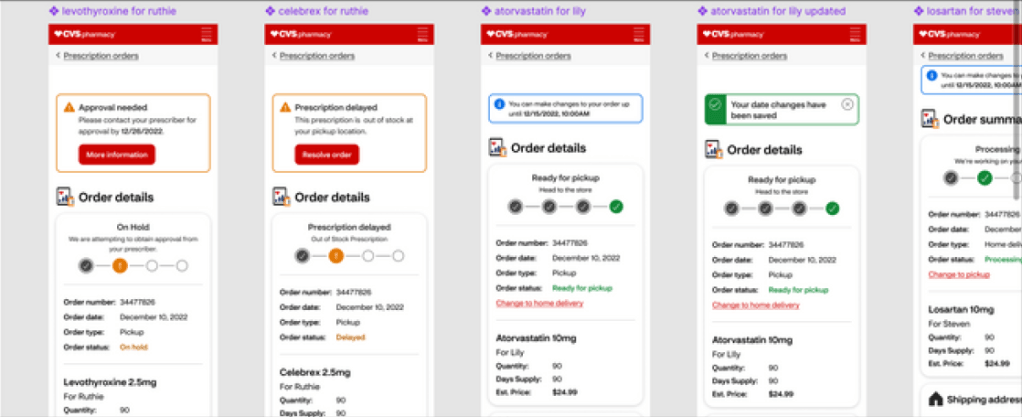Click the Change to pickup link

(x=958, y=274)
